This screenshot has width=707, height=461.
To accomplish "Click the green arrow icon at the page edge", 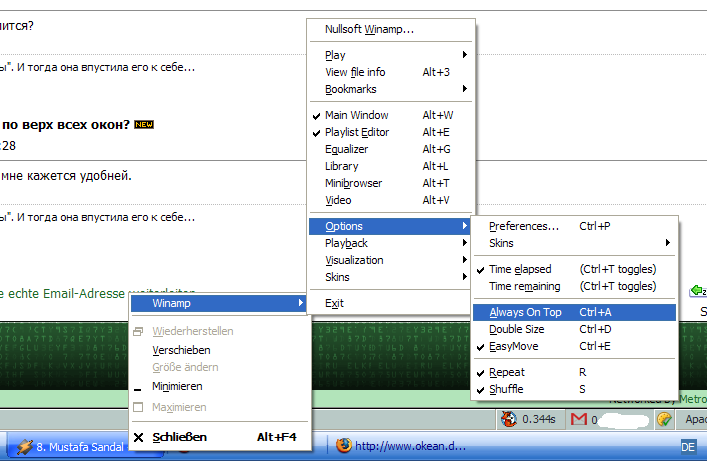I will pyautogui.click(x=698, y=291).
